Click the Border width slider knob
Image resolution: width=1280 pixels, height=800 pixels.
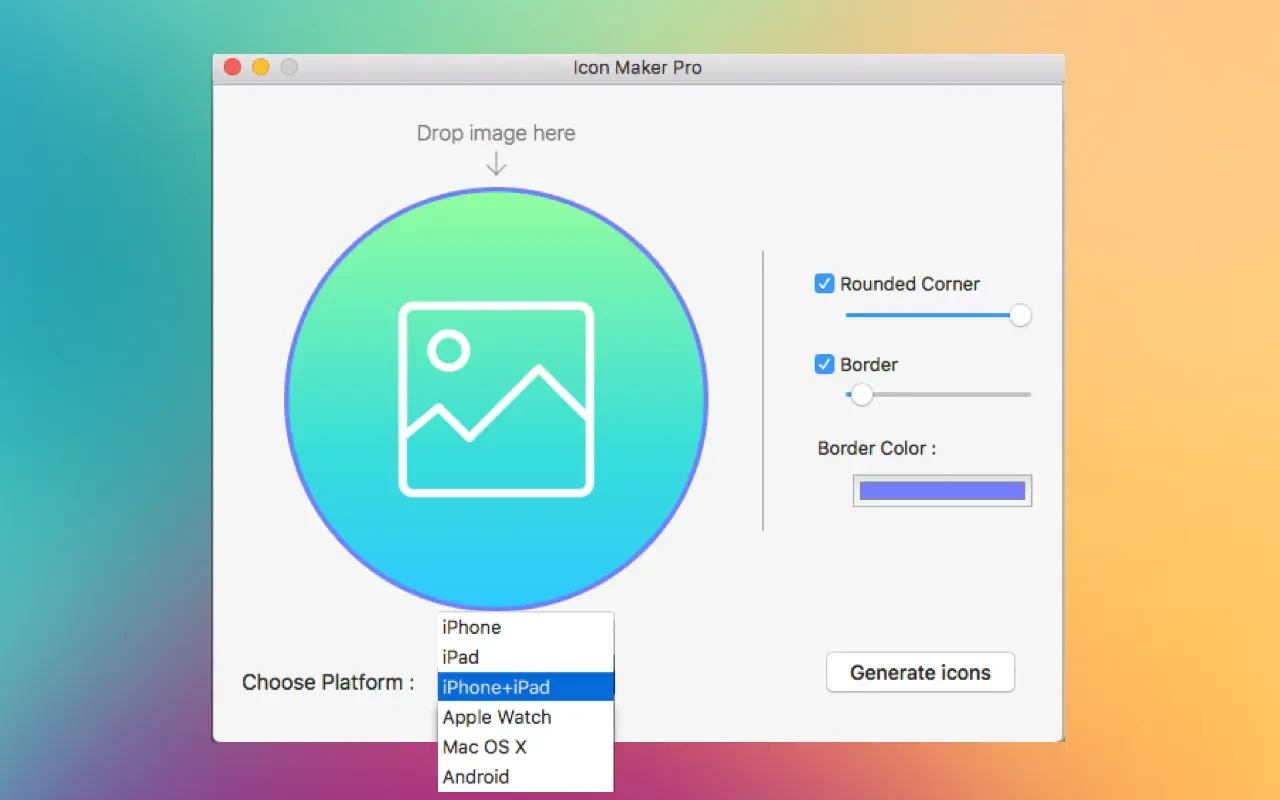tap(861, 395)
